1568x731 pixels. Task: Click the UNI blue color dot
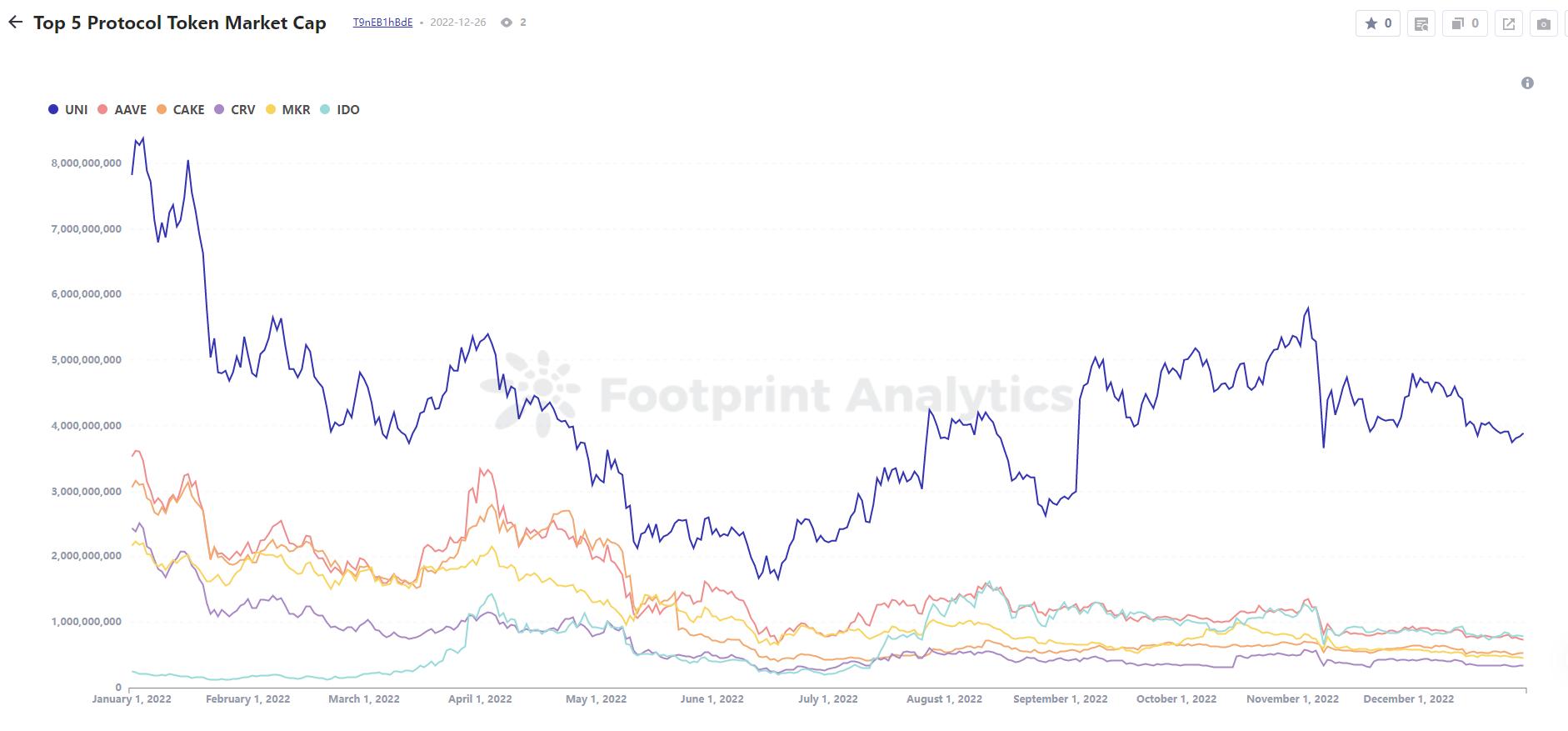(x=53, y=109)
